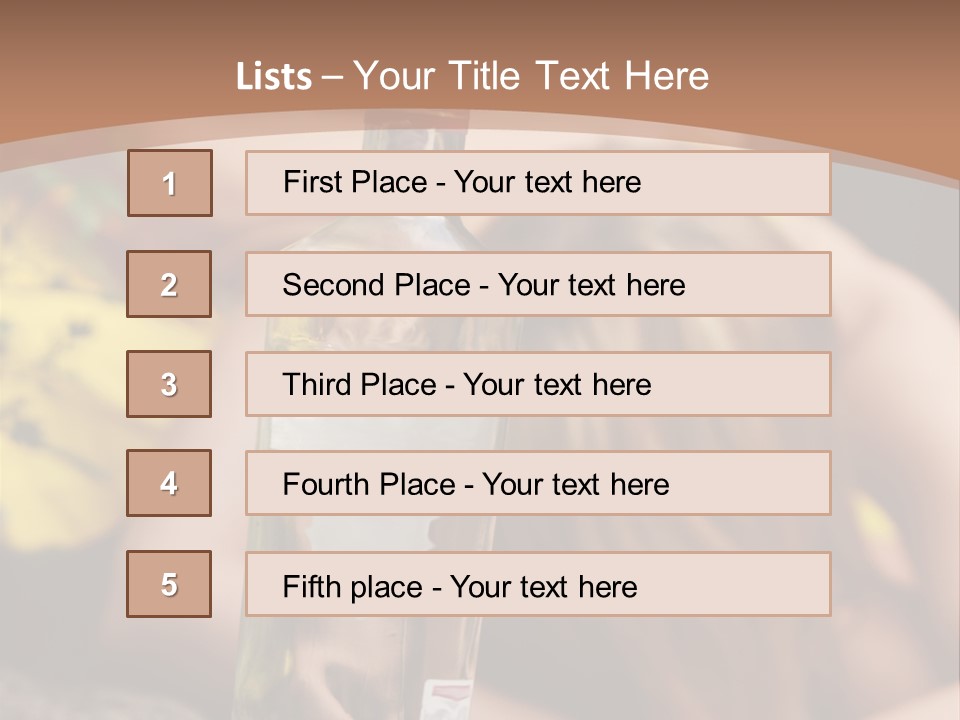Select the Third Place text box
Screen dimensions: 960x720
538,384
